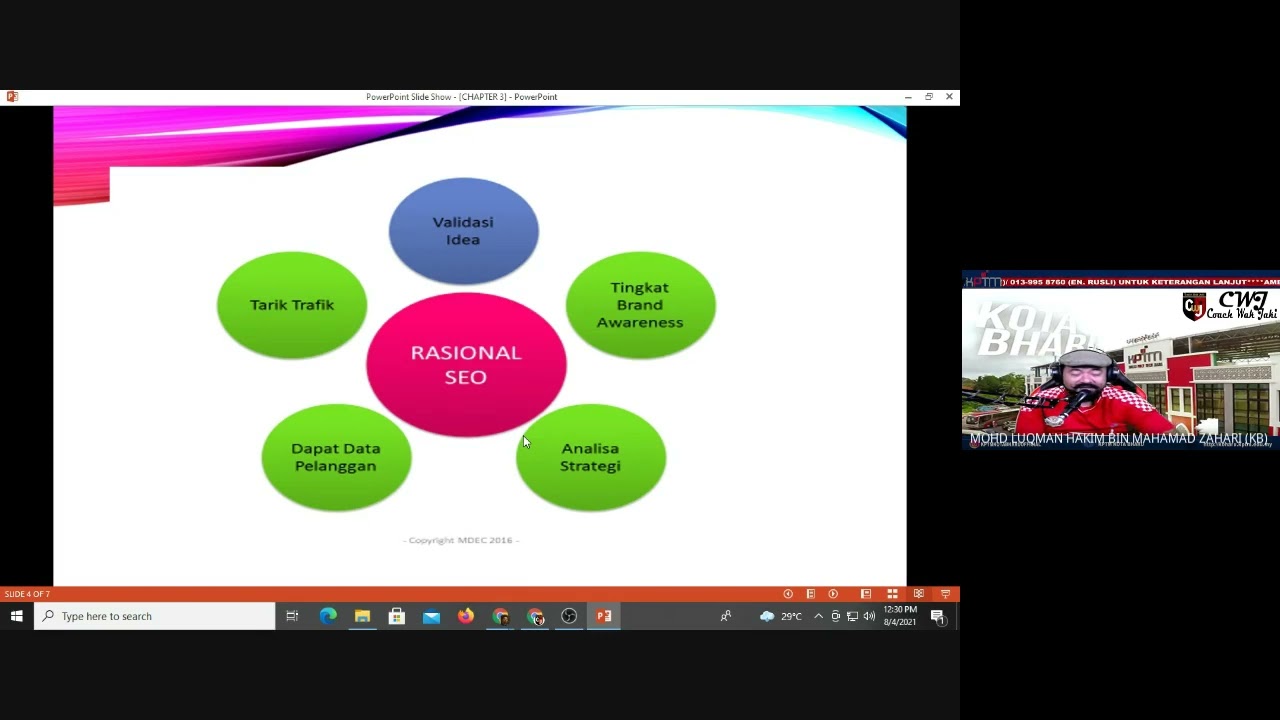Open Task View on the taskbar

point(292,616)
